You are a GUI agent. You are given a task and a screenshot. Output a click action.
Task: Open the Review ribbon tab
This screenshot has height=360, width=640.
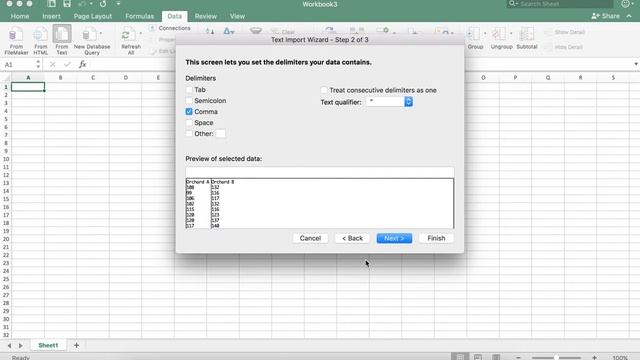[206, 16]
